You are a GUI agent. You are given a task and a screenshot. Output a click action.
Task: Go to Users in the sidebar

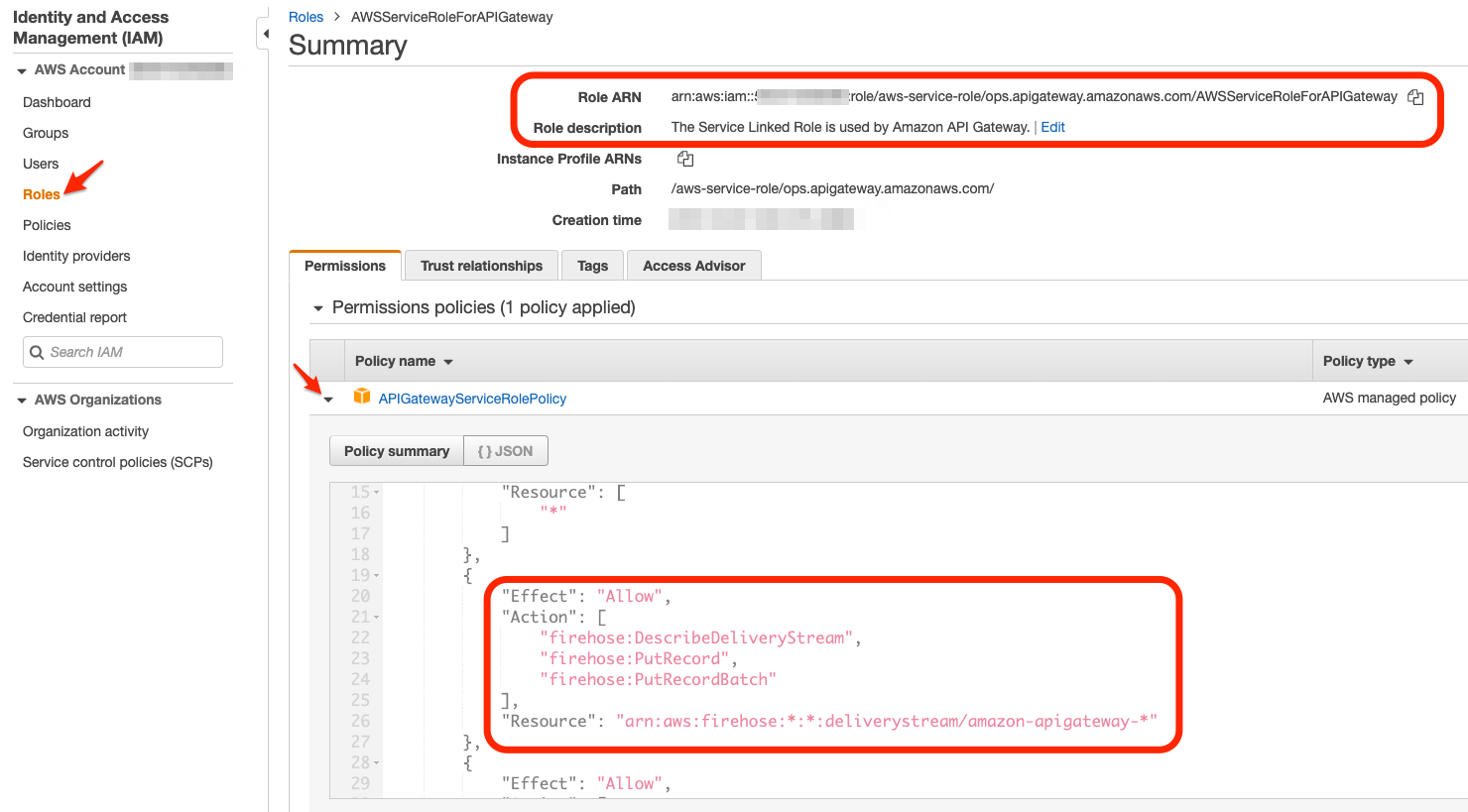pos(41,164)
